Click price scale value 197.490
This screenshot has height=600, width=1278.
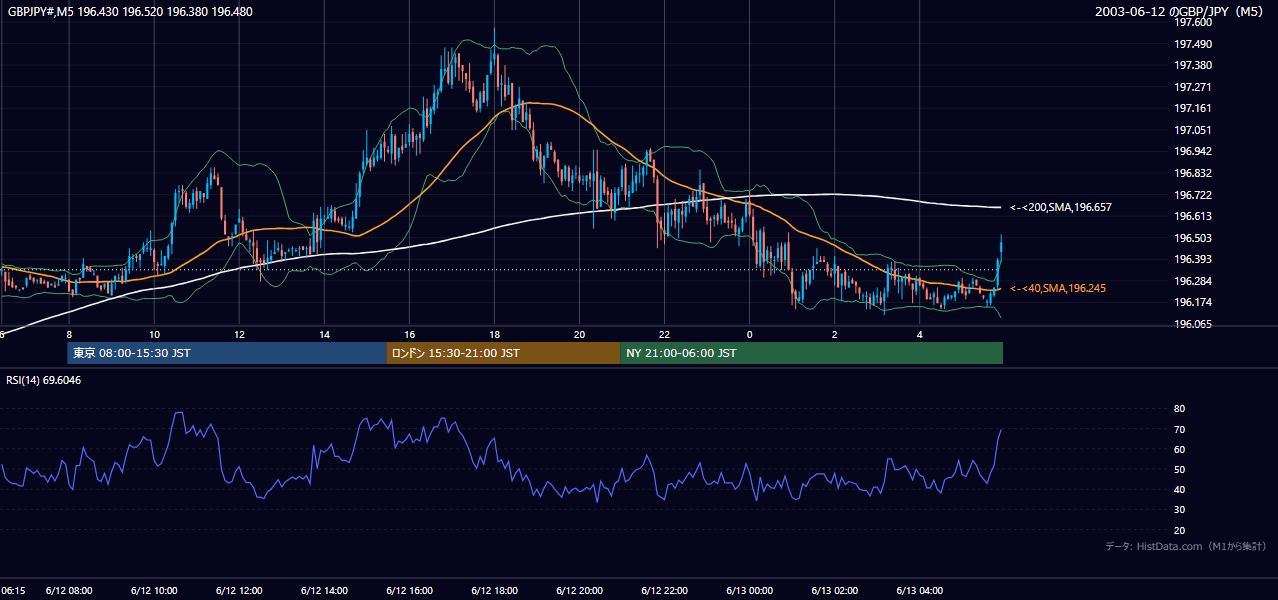point(1193,44)
